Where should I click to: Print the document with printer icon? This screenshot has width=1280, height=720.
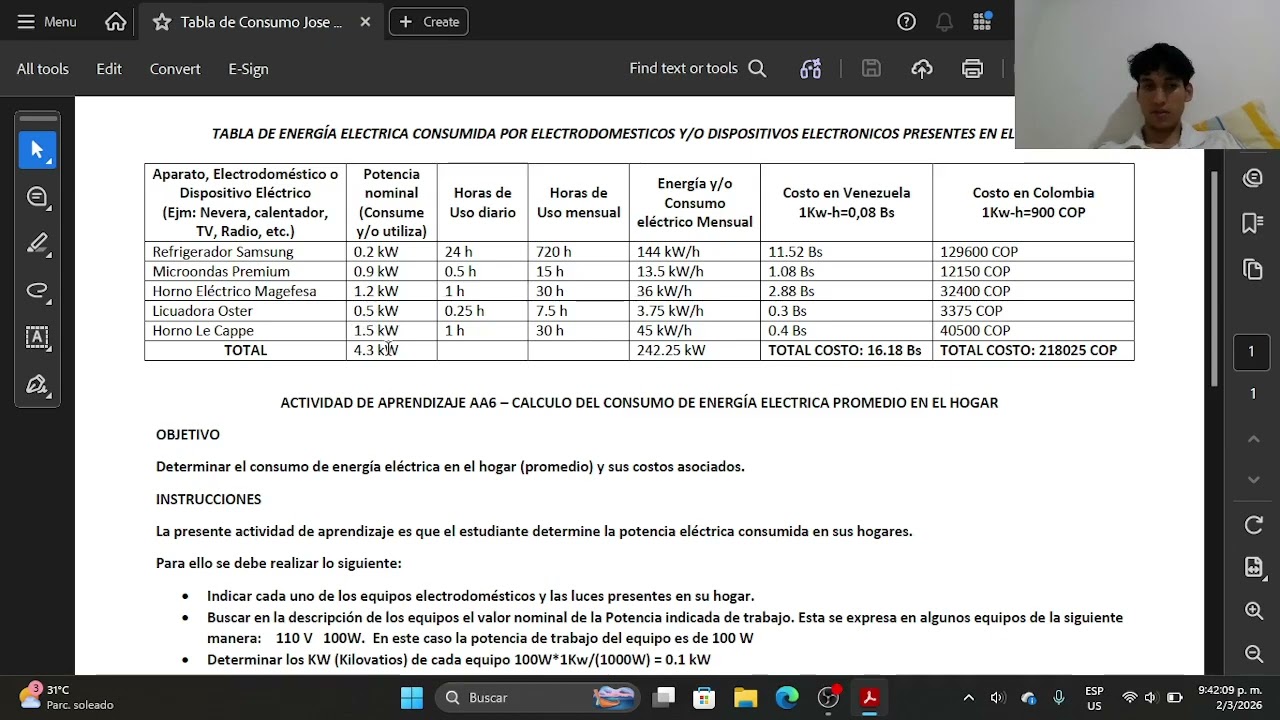point(972,68)
